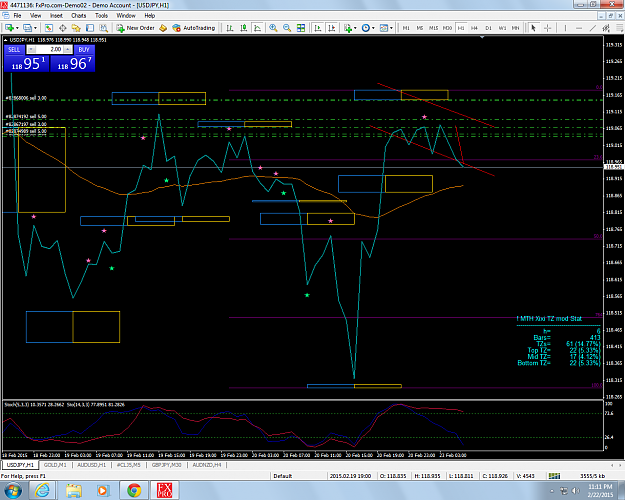Image resolution: width=625 pixels, height=500 pixels.
Task: Open the Profiles toolbar icon
Action: point(27,28)
